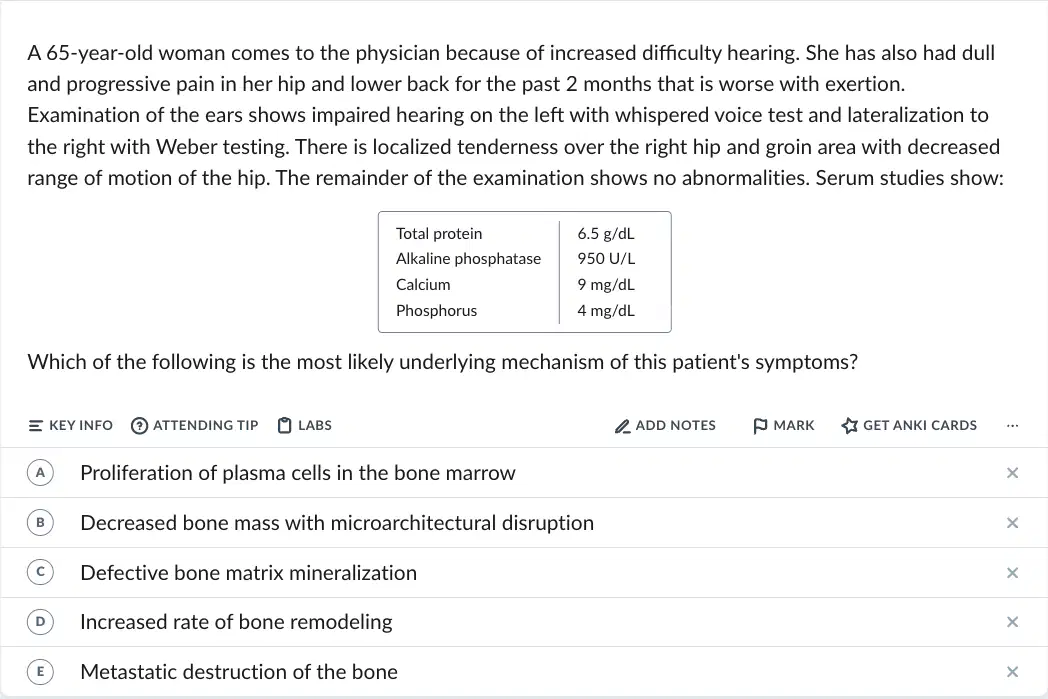Cross out answer A with its X icon
The width and height of the screenshot is (1048, 699).
pos(1012,473)
